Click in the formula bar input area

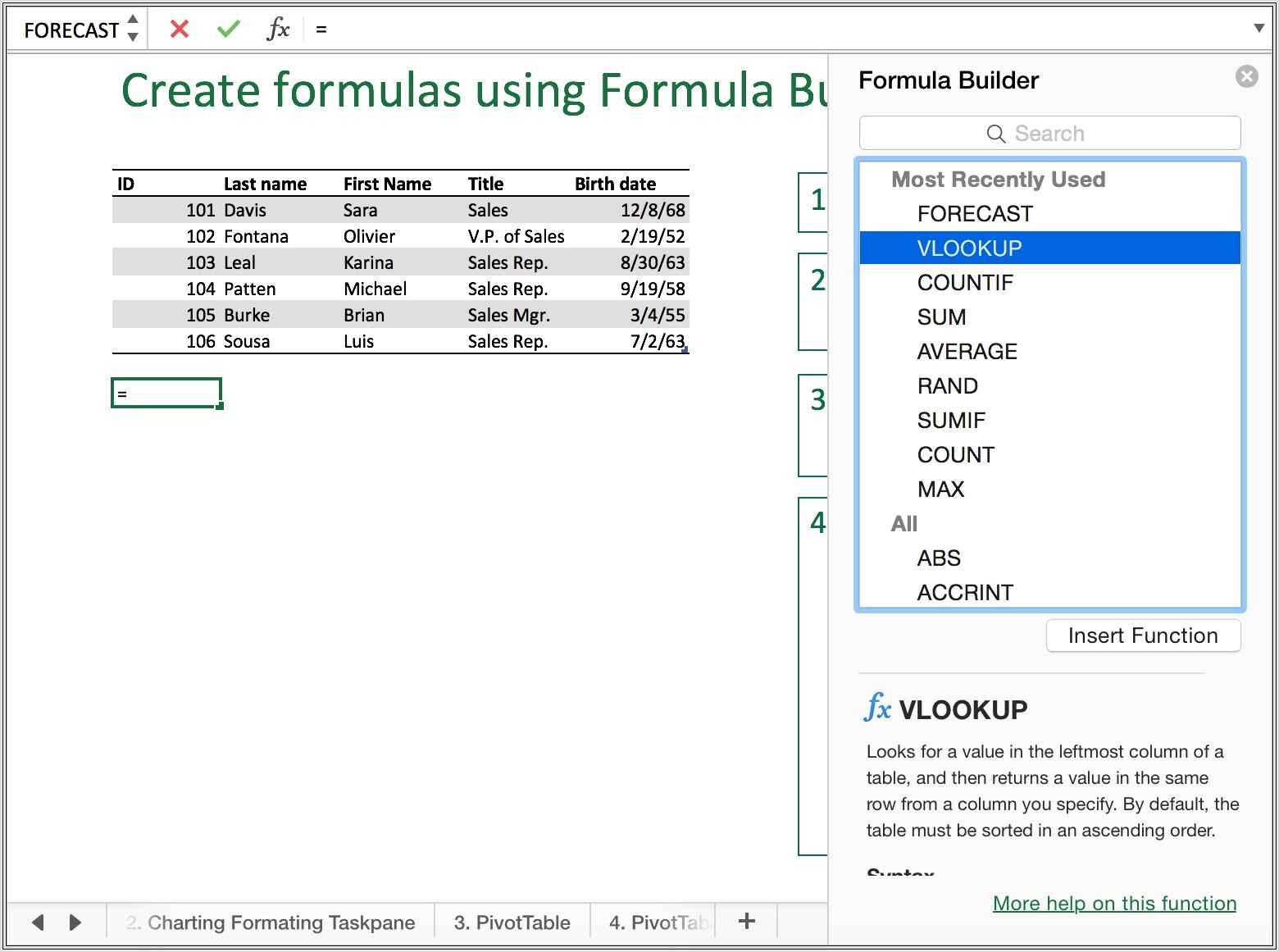click(779, 30)
